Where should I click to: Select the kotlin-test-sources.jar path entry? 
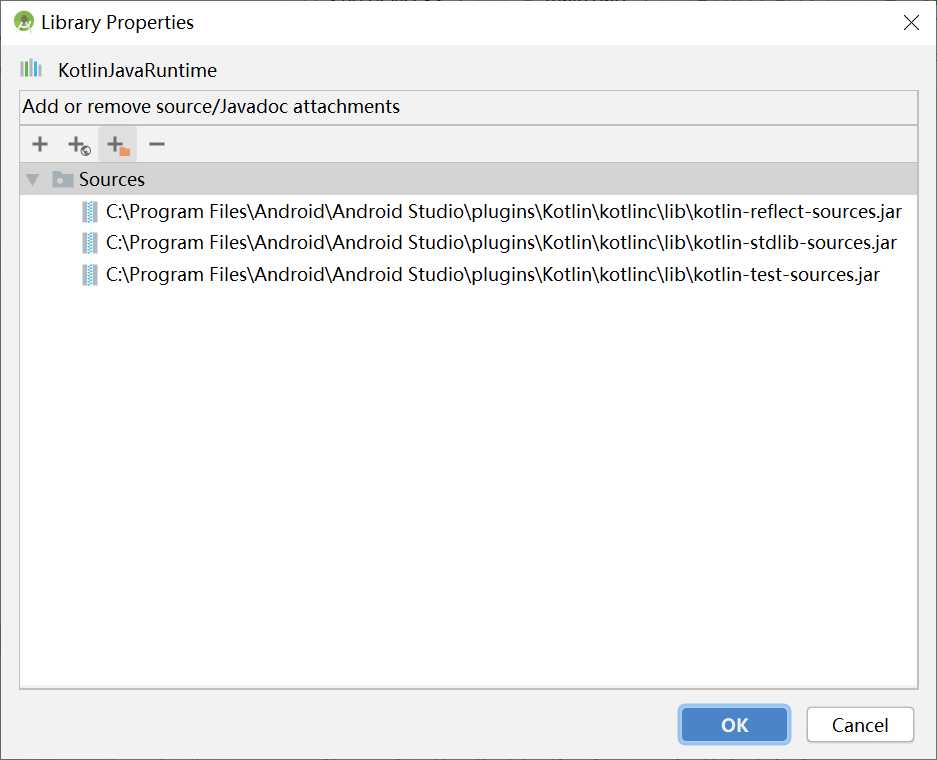coord(493,275)
